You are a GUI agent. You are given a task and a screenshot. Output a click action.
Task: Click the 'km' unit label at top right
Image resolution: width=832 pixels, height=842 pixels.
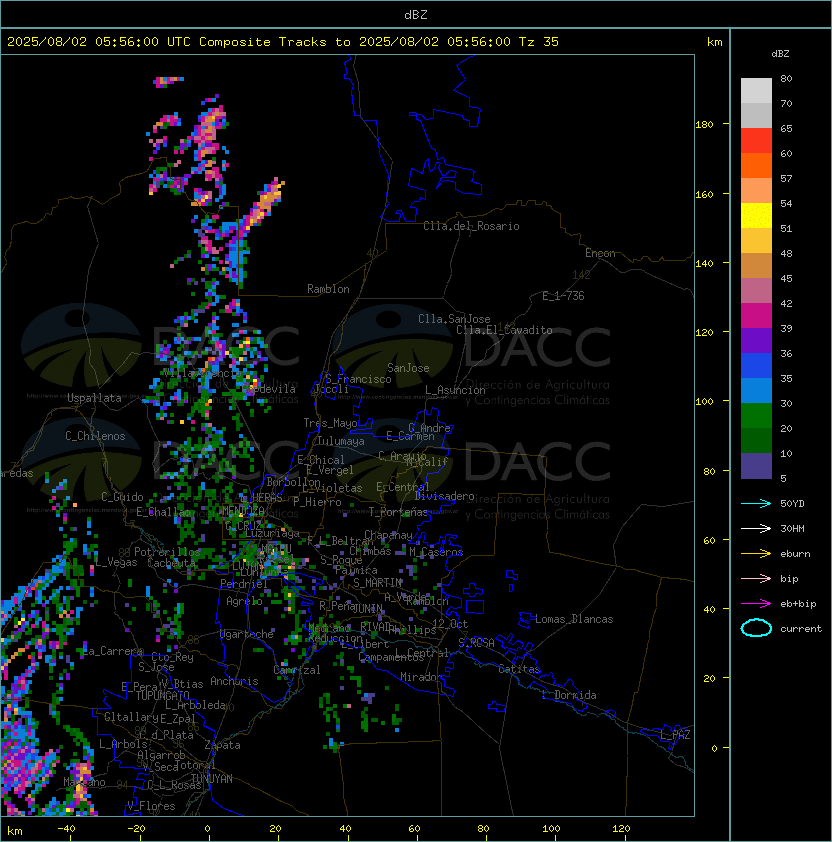714,42
